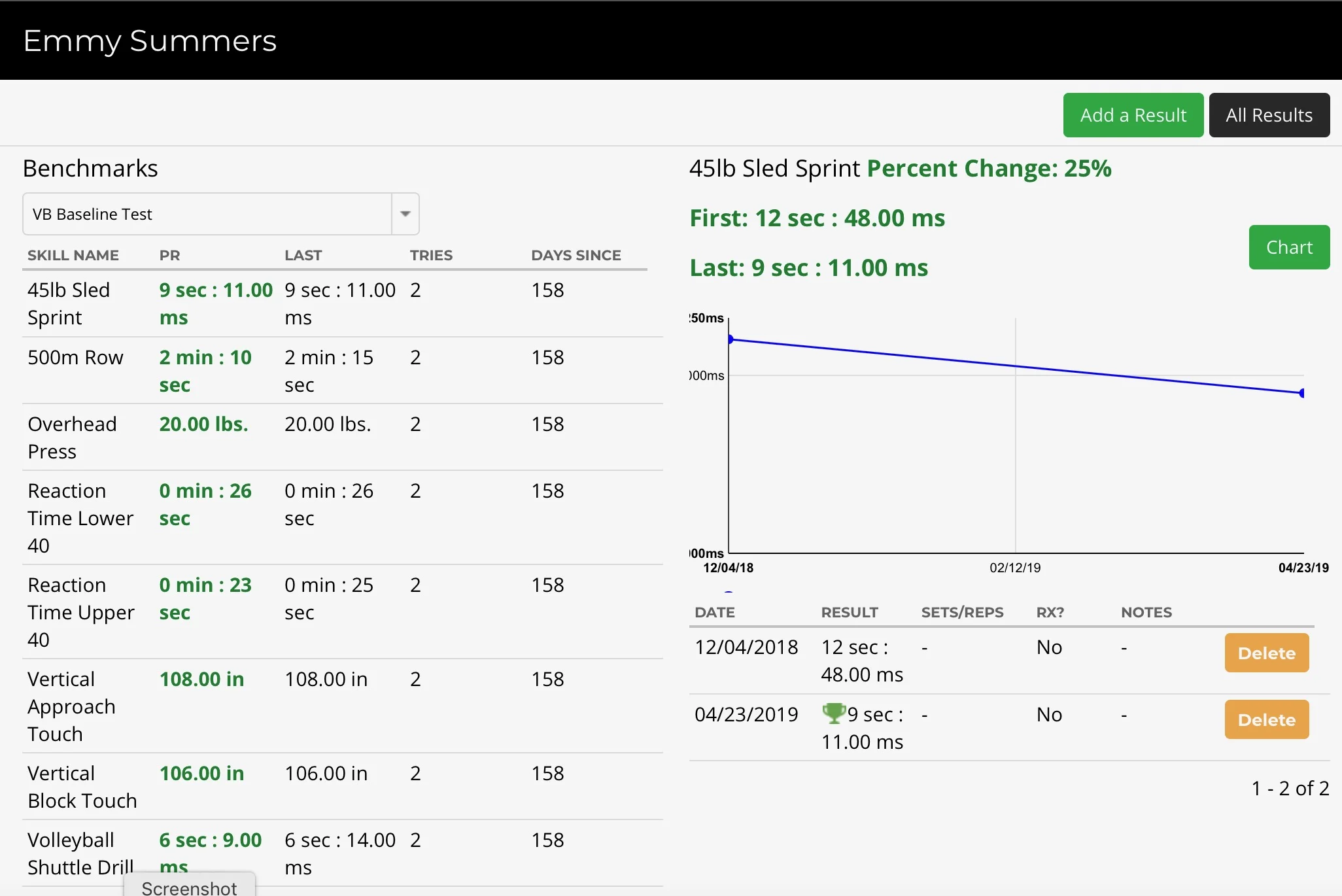The image size is (1342, 896).
Task: Sort by the DAYS SINCE column header
Action: [x=576, y=255]
